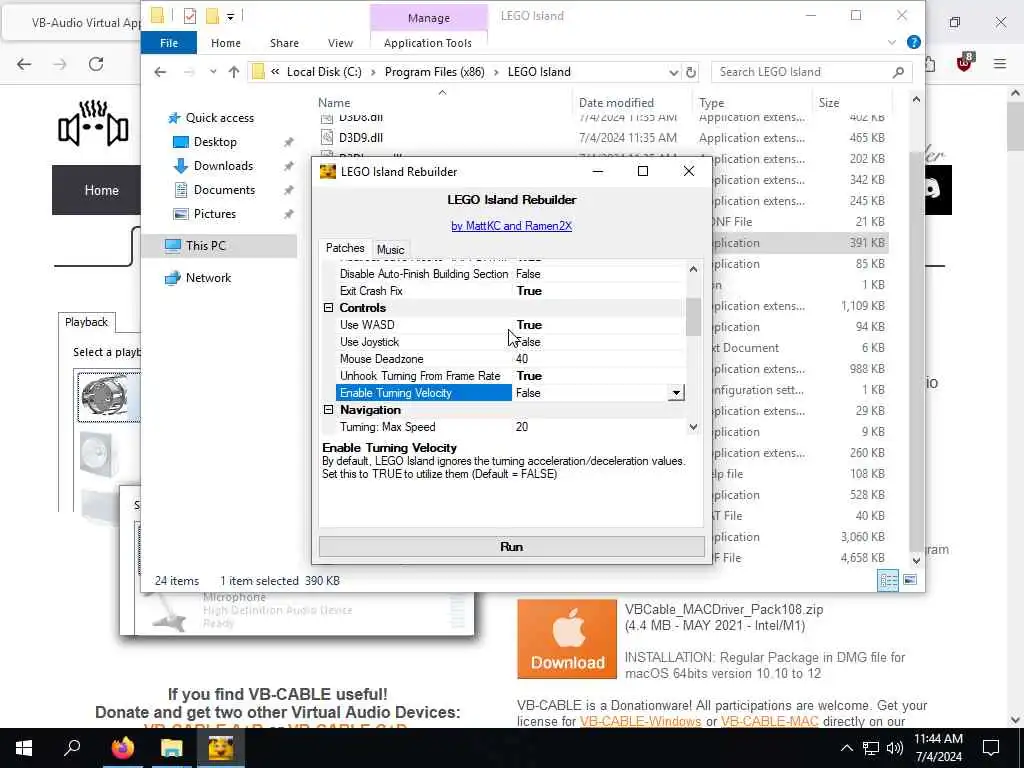Select Unhook Turning From Frame Rate row

click(509, 376)
